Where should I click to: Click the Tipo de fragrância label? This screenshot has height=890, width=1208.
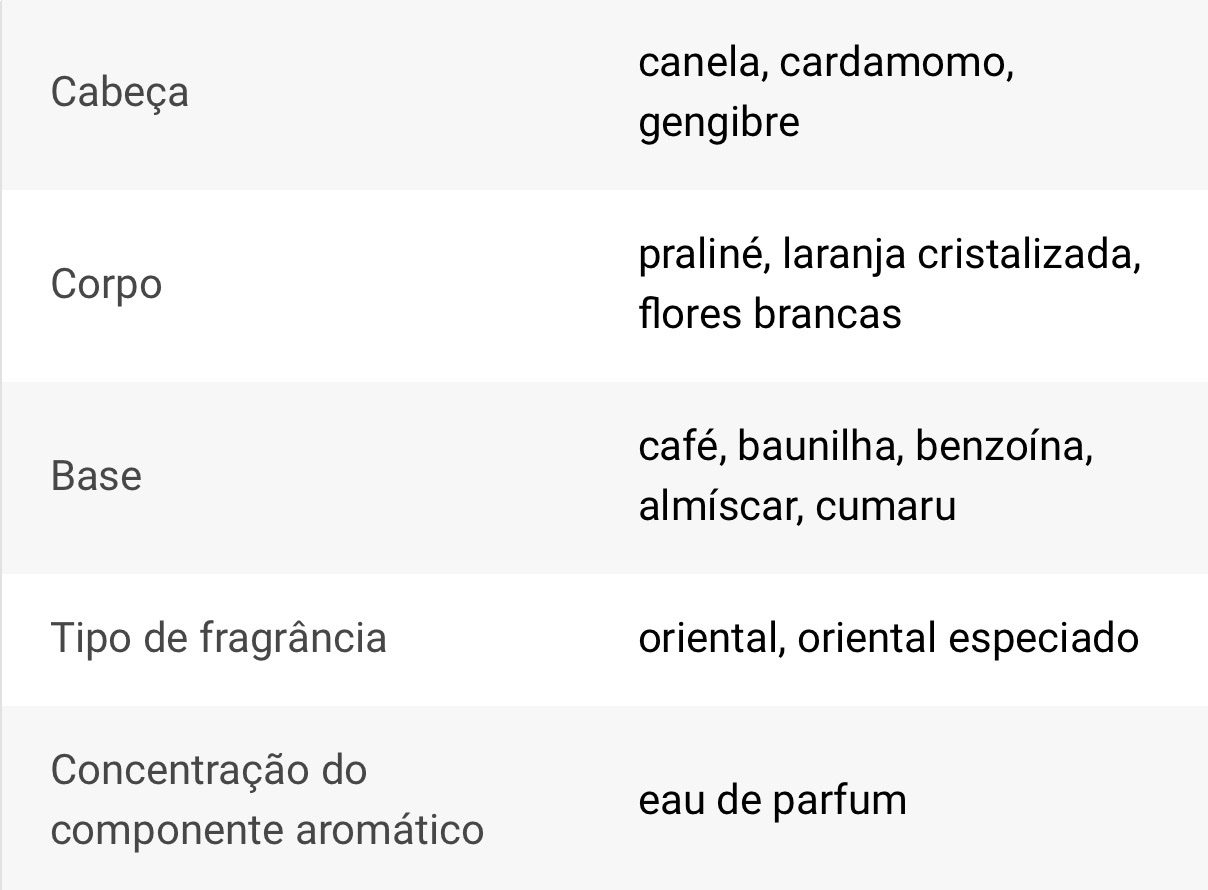coord(218,638)
